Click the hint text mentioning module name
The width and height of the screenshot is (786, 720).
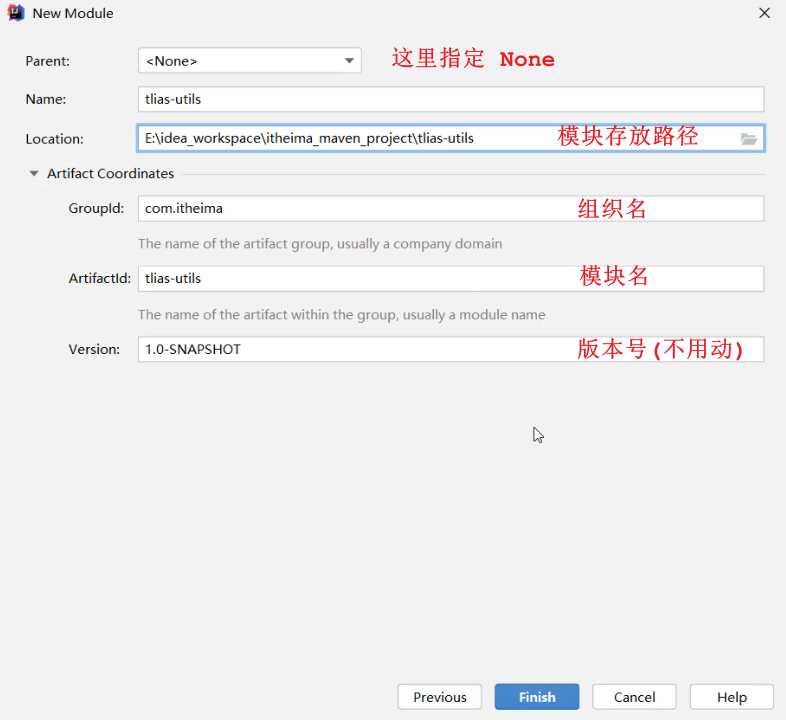coord(341,314)
